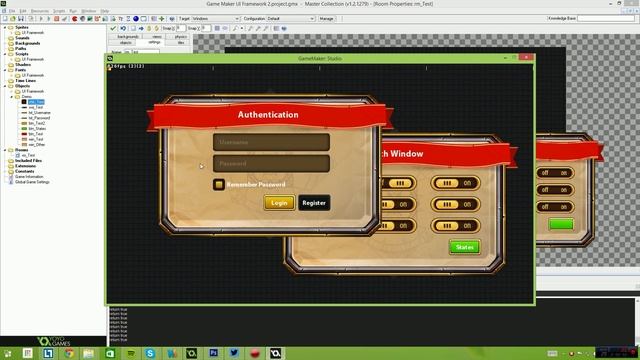Create a sprite with the Pac-Man icon
The width and height of the screenshot is (640, 360).
pos(75,18)
